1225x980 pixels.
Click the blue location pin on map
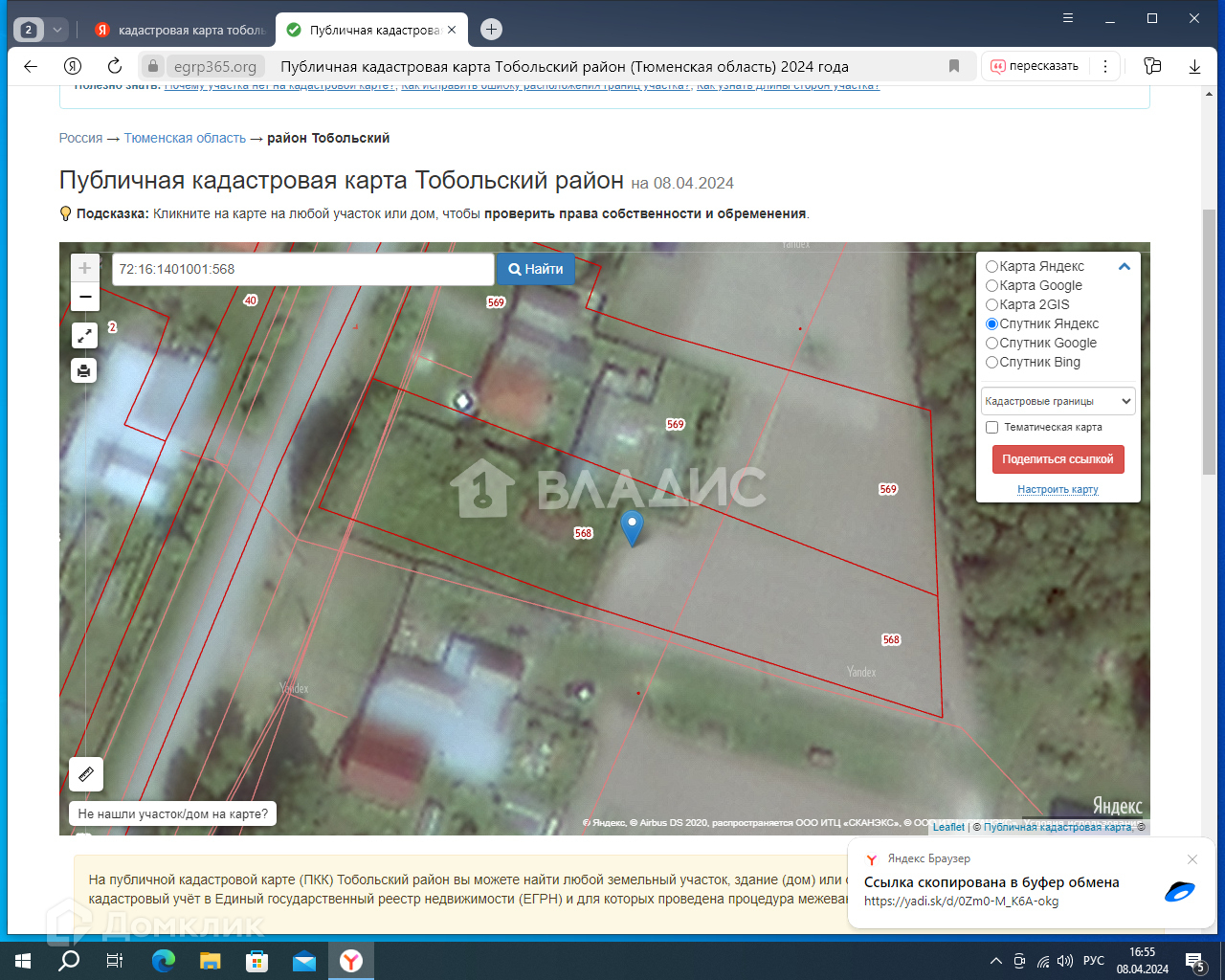[632, 528]
